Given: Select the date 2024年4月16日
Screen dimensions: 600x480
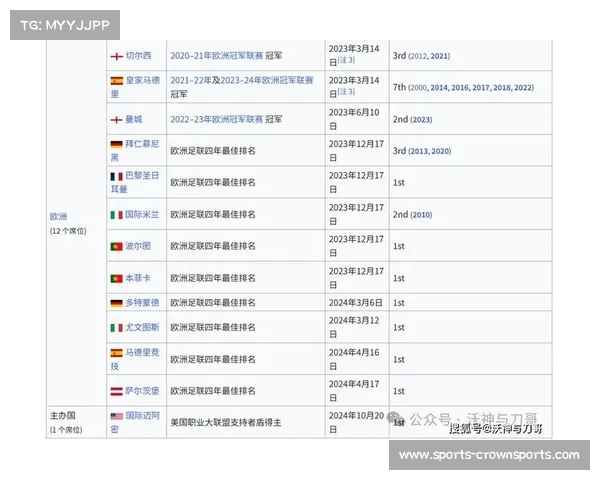Looking at the screenshot, I should (354, 359).
